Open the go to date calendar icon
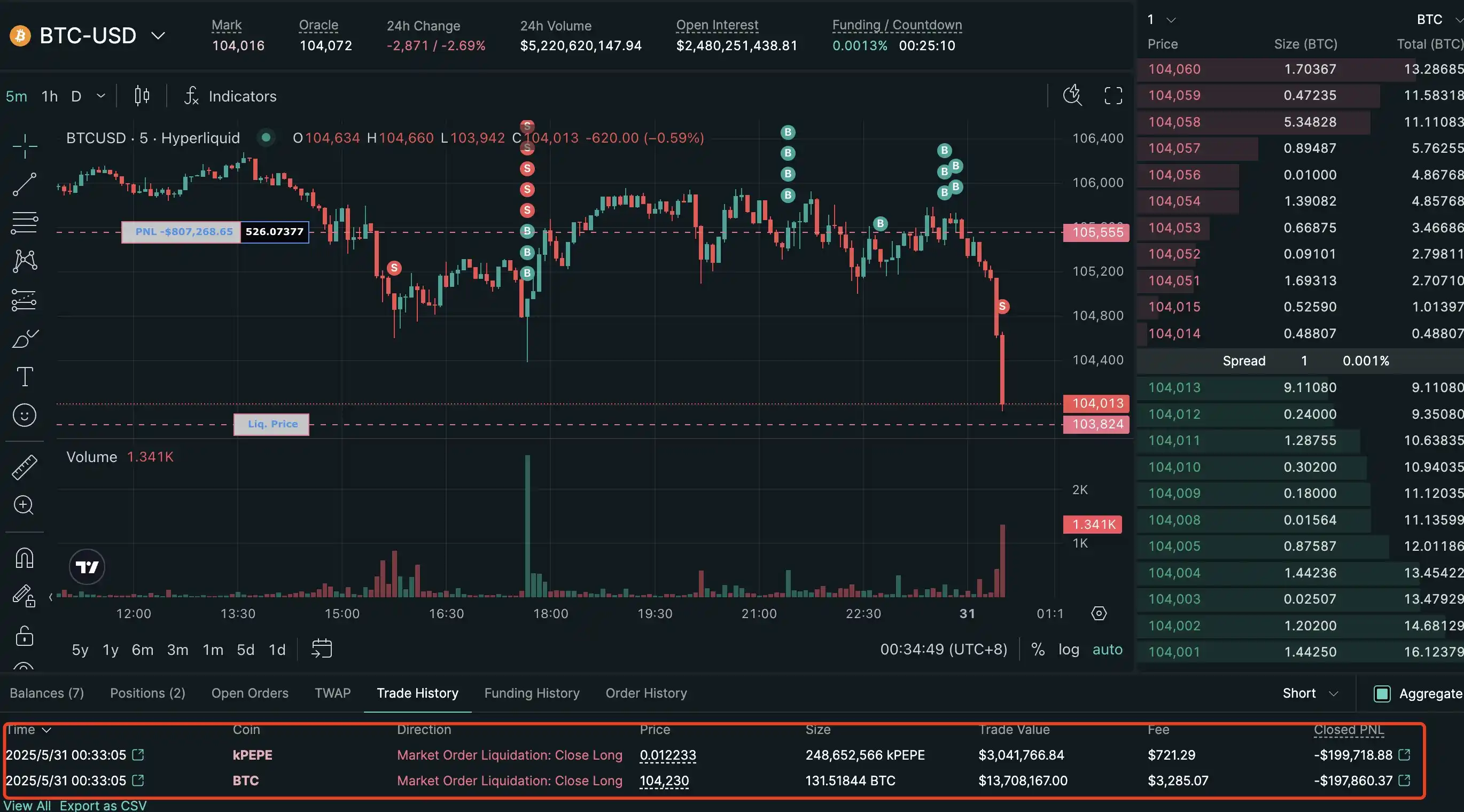 [322, 649]
